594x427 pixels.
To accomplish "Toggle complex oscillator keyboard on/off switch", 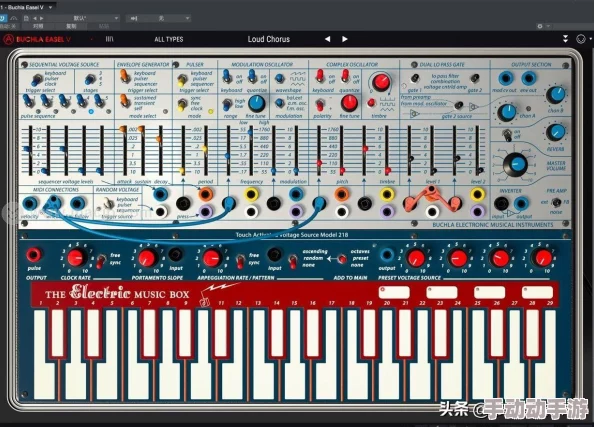I will click(320, 76).
